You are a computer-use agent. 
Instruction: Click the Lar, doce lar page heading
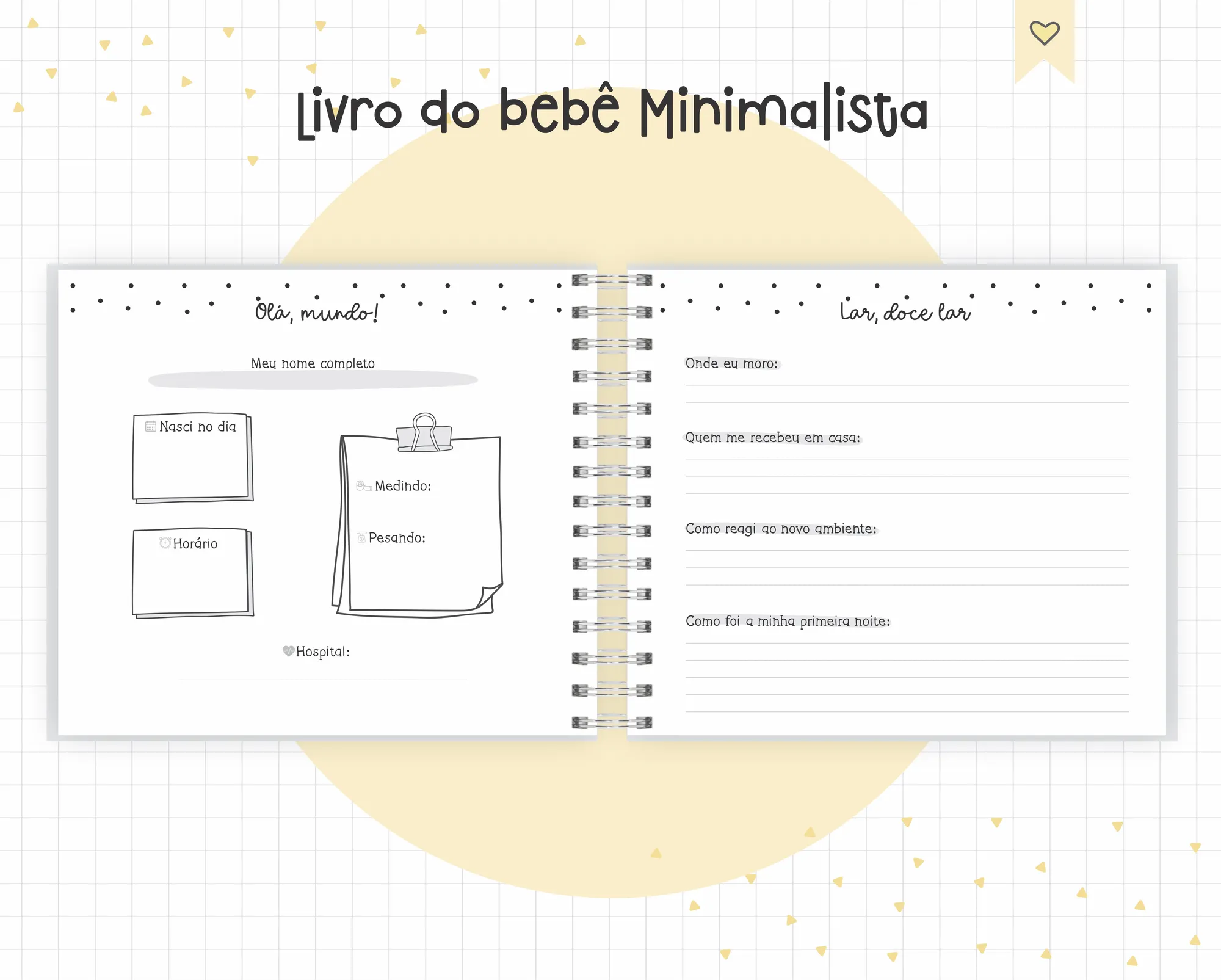pyautogui.click(x=905, y=312)
